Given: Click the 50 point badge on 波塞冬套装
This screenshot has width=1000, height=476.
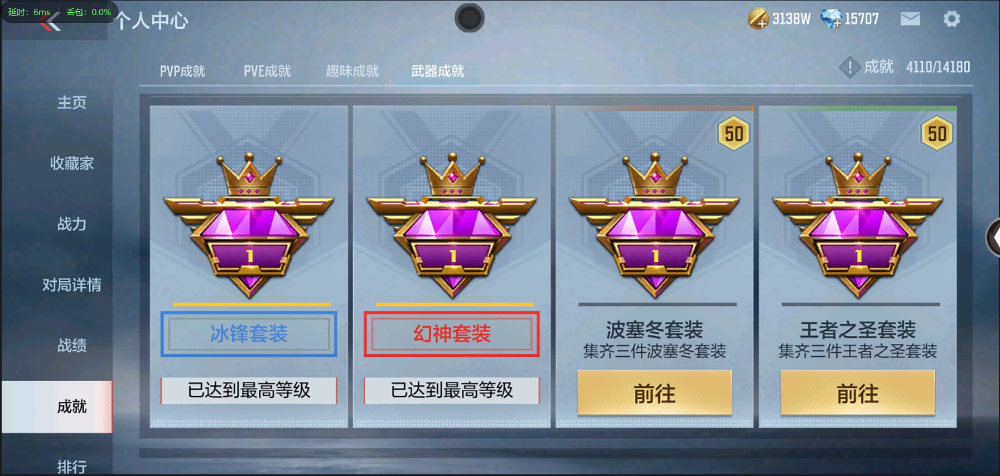Looking at the screenshot, I should (734, 133).
